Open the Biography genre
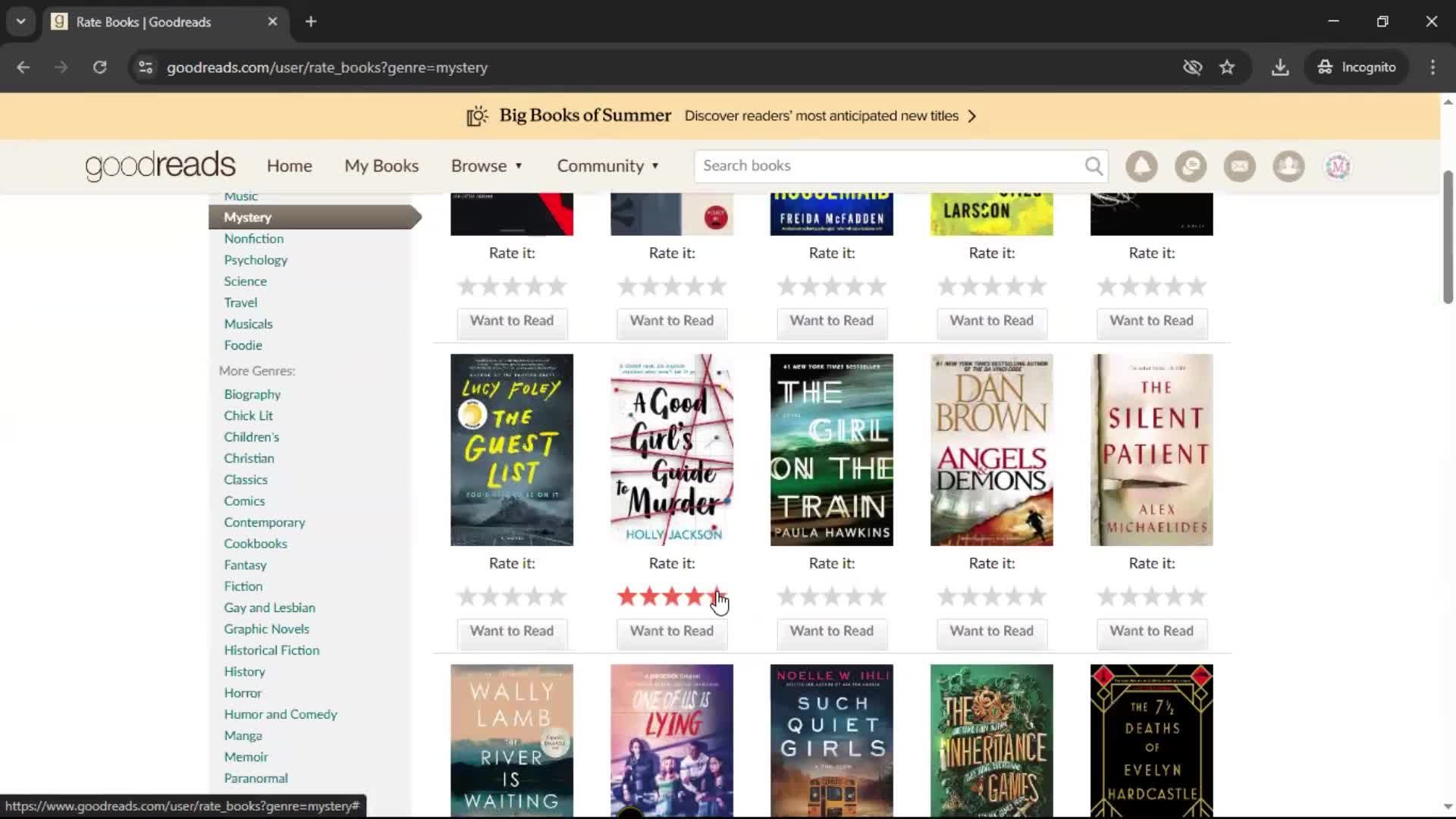 [x=252, y=394]
